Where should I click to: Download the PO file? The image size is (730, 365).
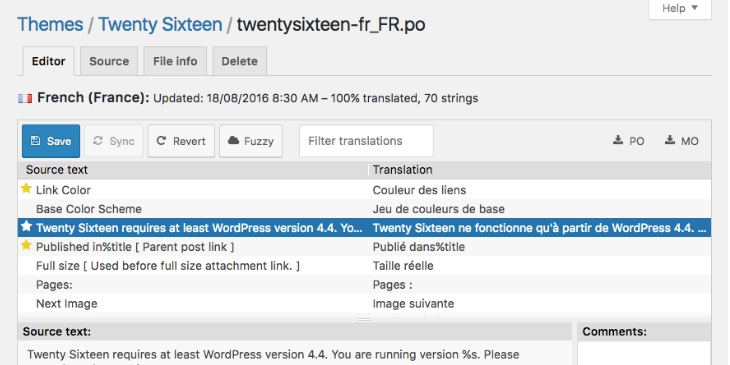[x=629, y=141]
